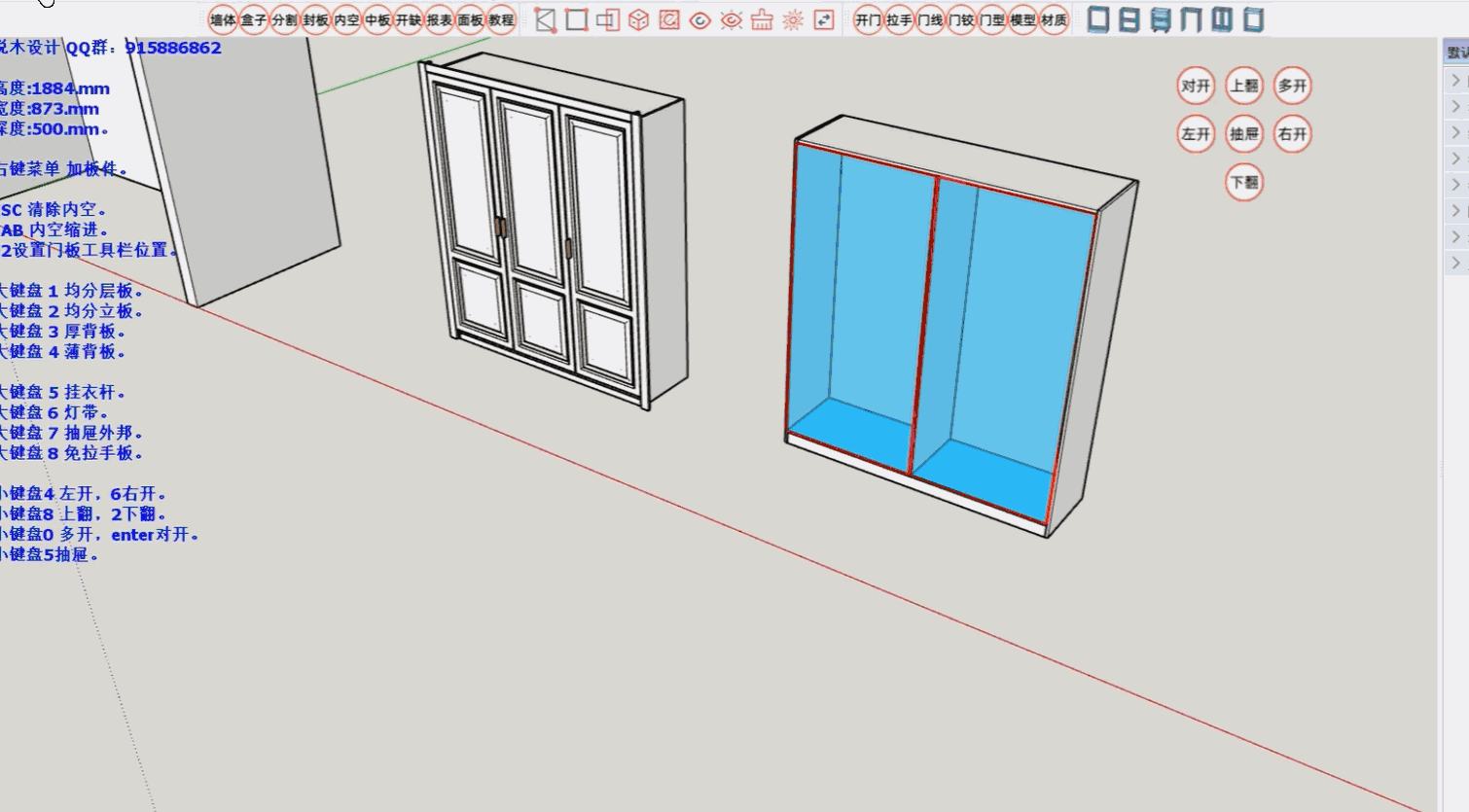Click the swap arrows icon
Screen dimensions: 1469x812
[824, 19]
